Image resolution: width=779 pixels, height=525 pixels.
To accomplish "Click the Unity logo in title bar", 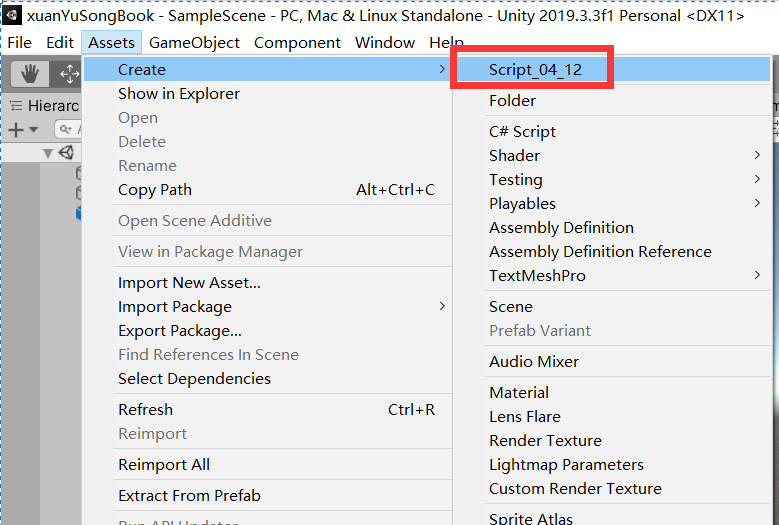I will (12, 15).
